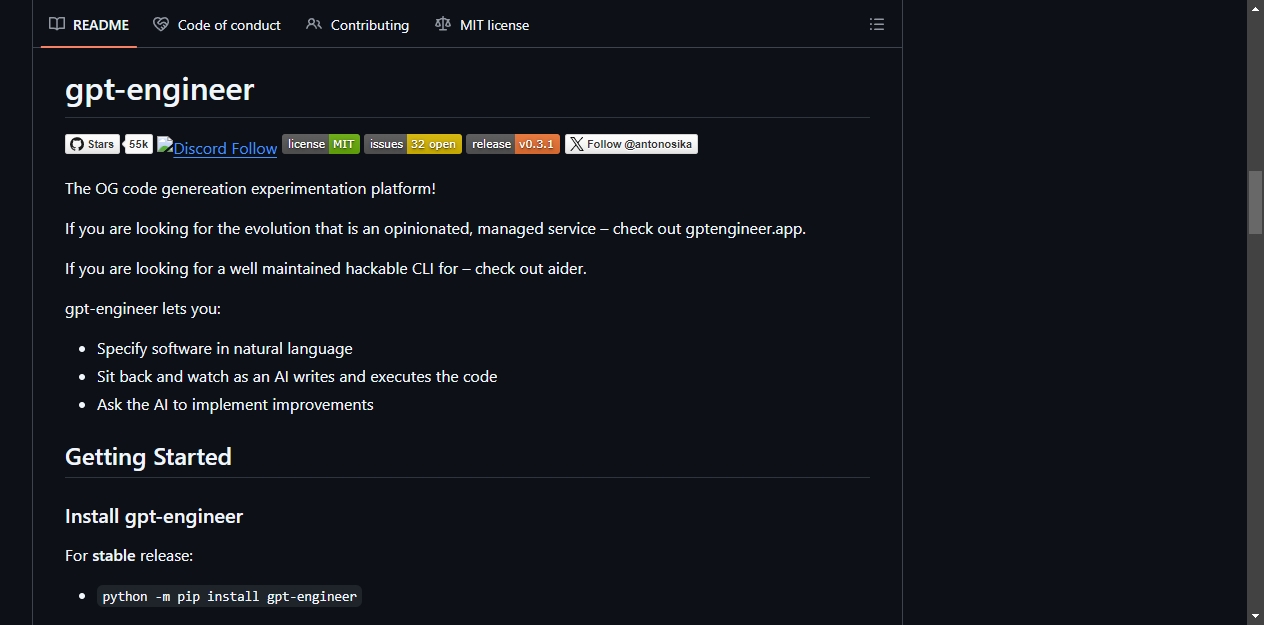
Task: Click the license MIT badge
Action: click(321, 144)
